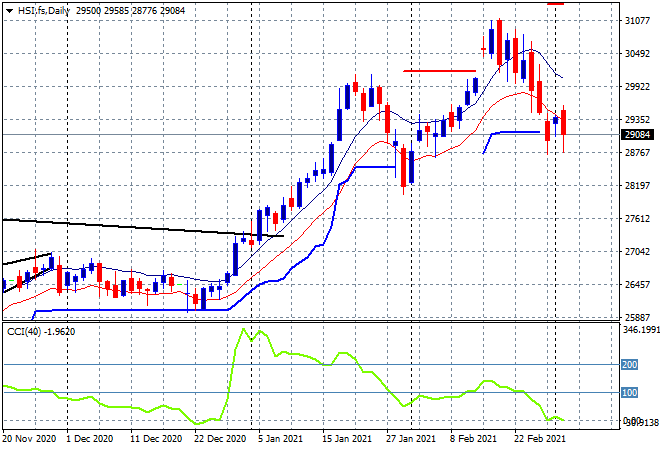Viewport: 660px width, 450px height.
Task: Click the 25887 price axis label
Action: click(637, 317)
